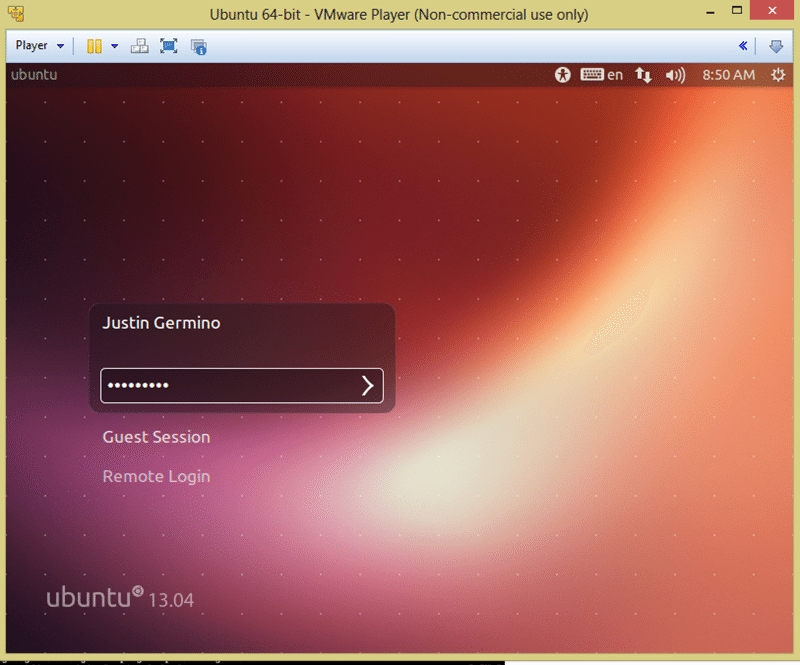
Task: Choose Remote Login option
Action: (156, 476)
